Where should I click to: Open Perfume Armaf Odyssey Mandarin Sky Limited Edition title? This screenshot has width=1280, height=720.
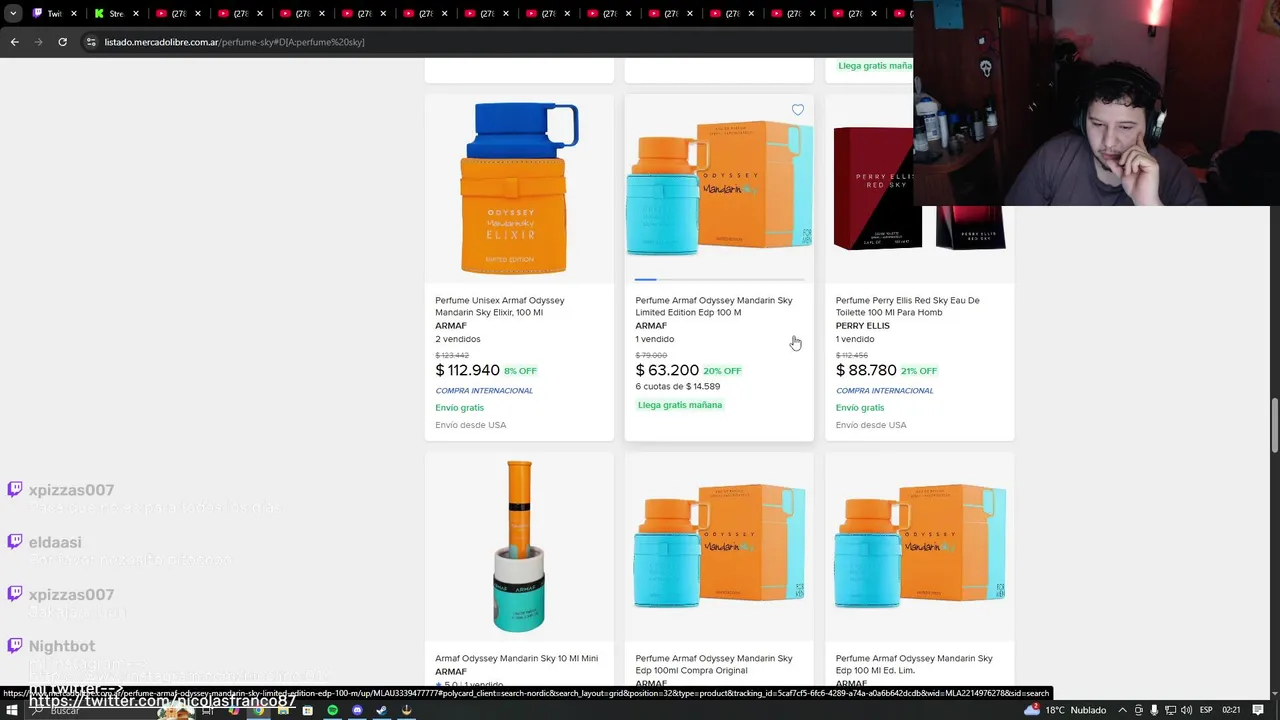(713, 306)
